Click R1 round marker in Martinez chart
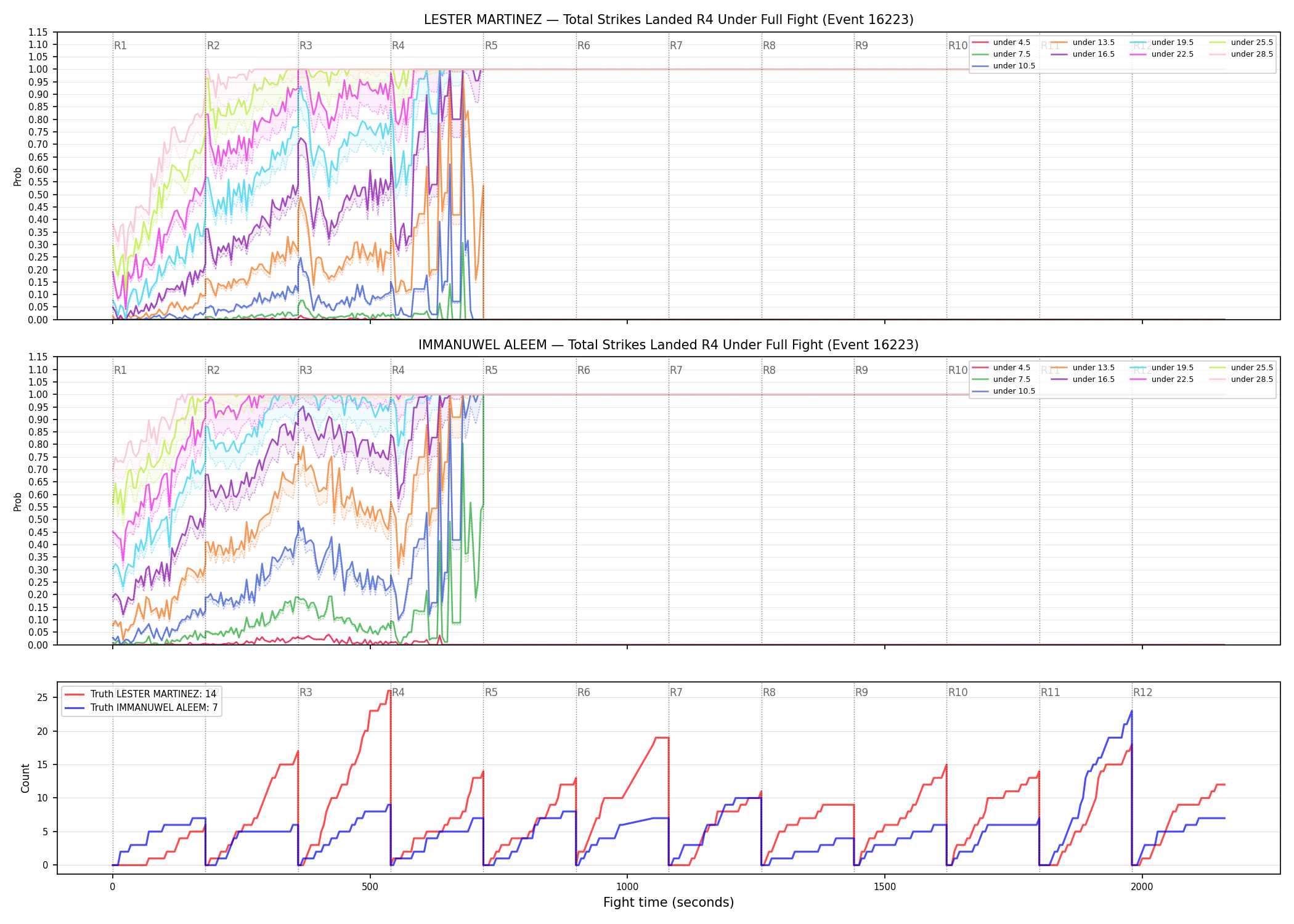This screenshot has width=1294, height=924. tap(120, 46)
